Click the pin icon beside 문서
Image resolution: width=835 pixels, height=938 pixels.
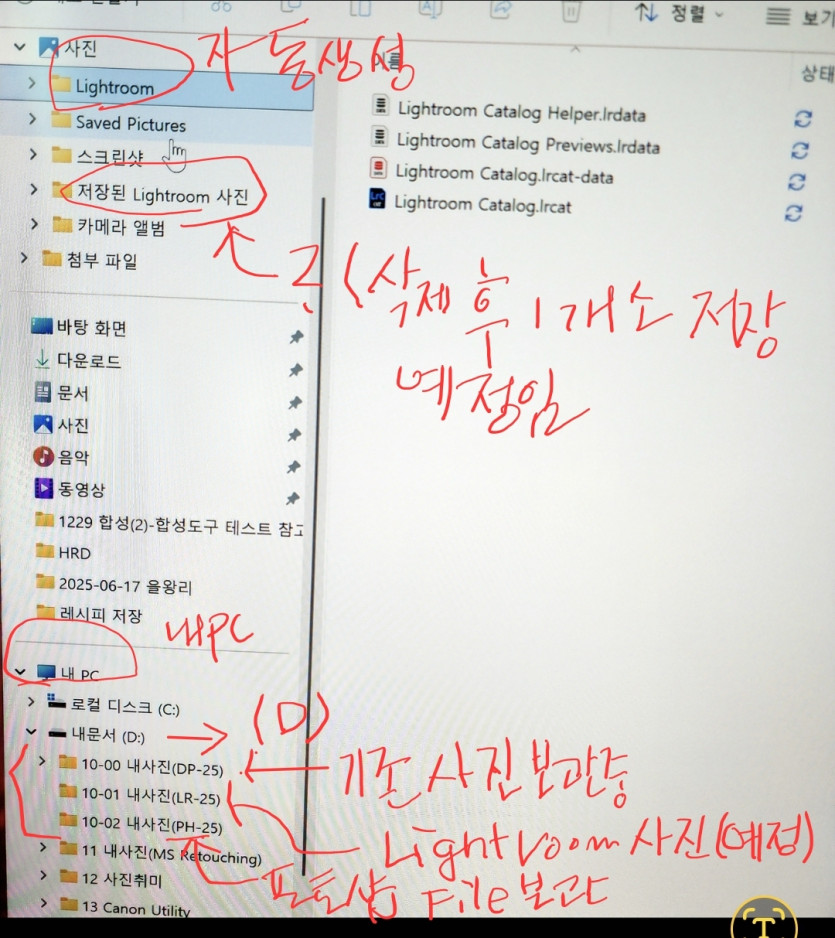(294, 403)
